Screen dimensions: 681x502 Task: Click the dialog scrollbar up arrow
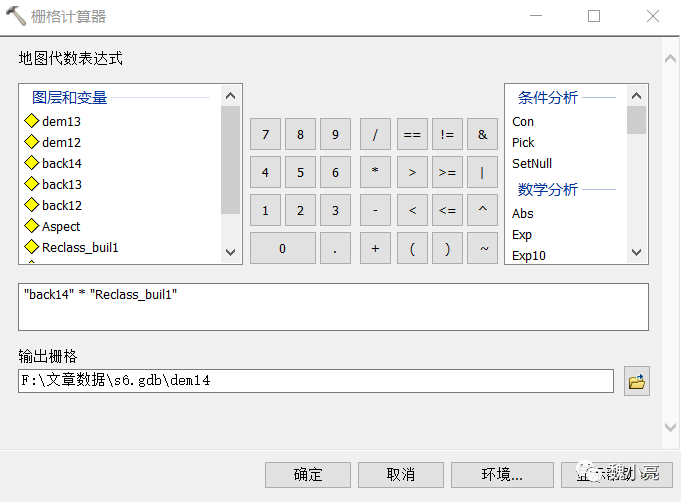coord(671,59)
